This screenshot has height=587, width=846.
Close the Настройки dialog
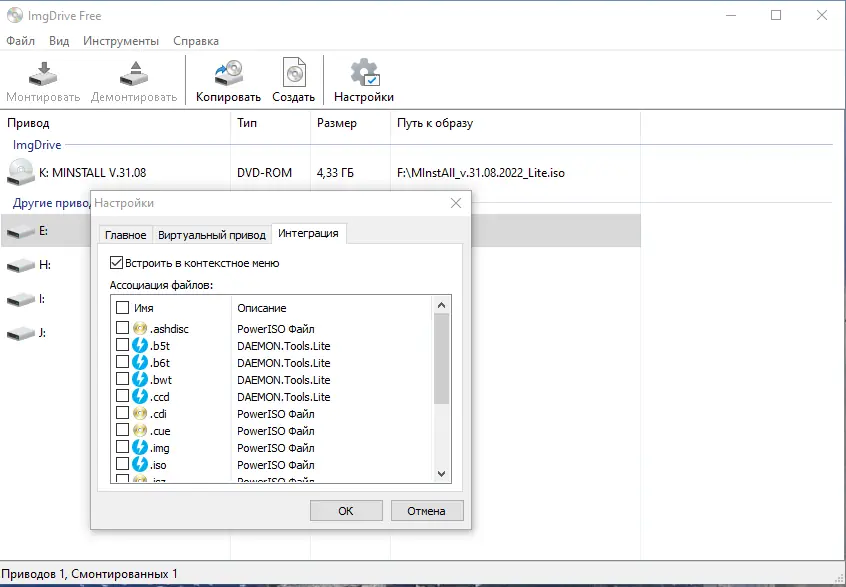(x=456, y=203)
